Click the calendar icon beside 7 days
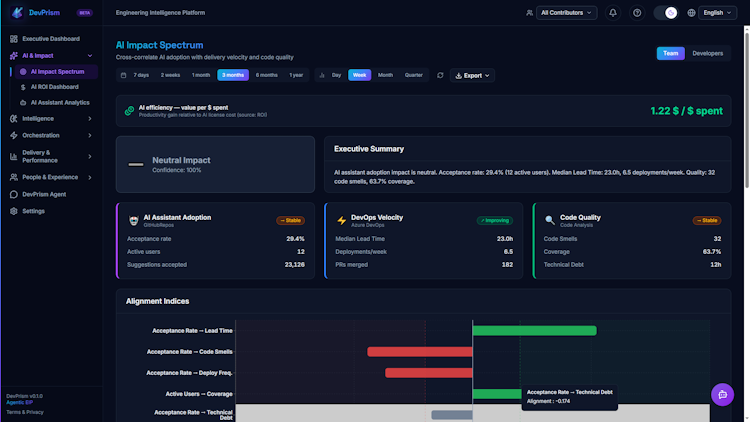 tap(123, 75)
